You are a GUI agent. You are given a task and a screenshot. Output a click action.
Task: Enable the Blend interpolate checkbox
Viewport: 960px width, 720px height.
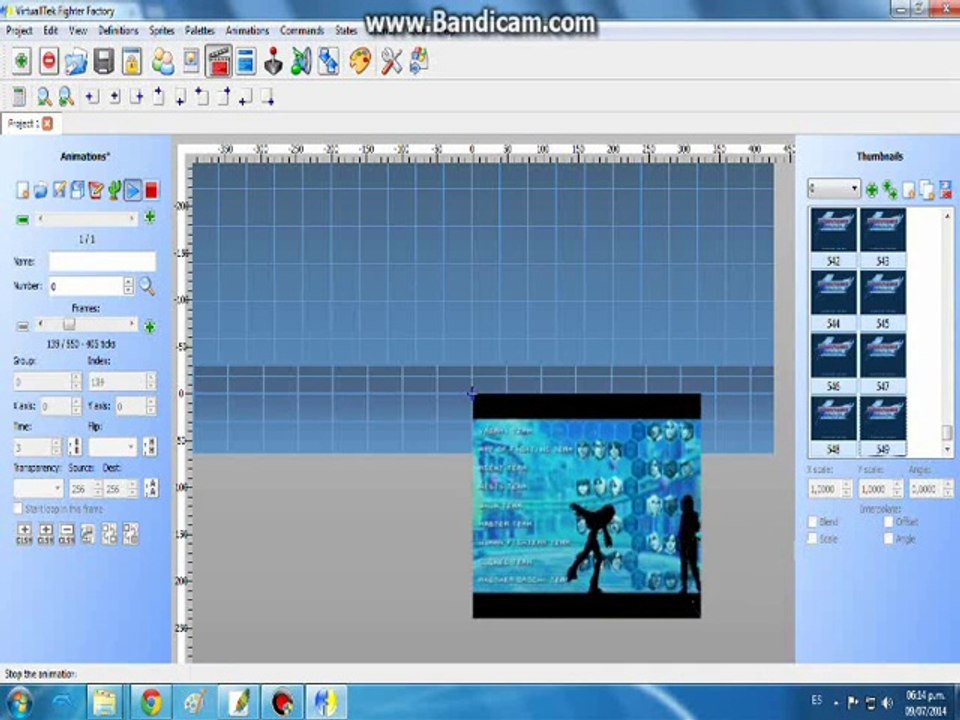coord(812,522)
